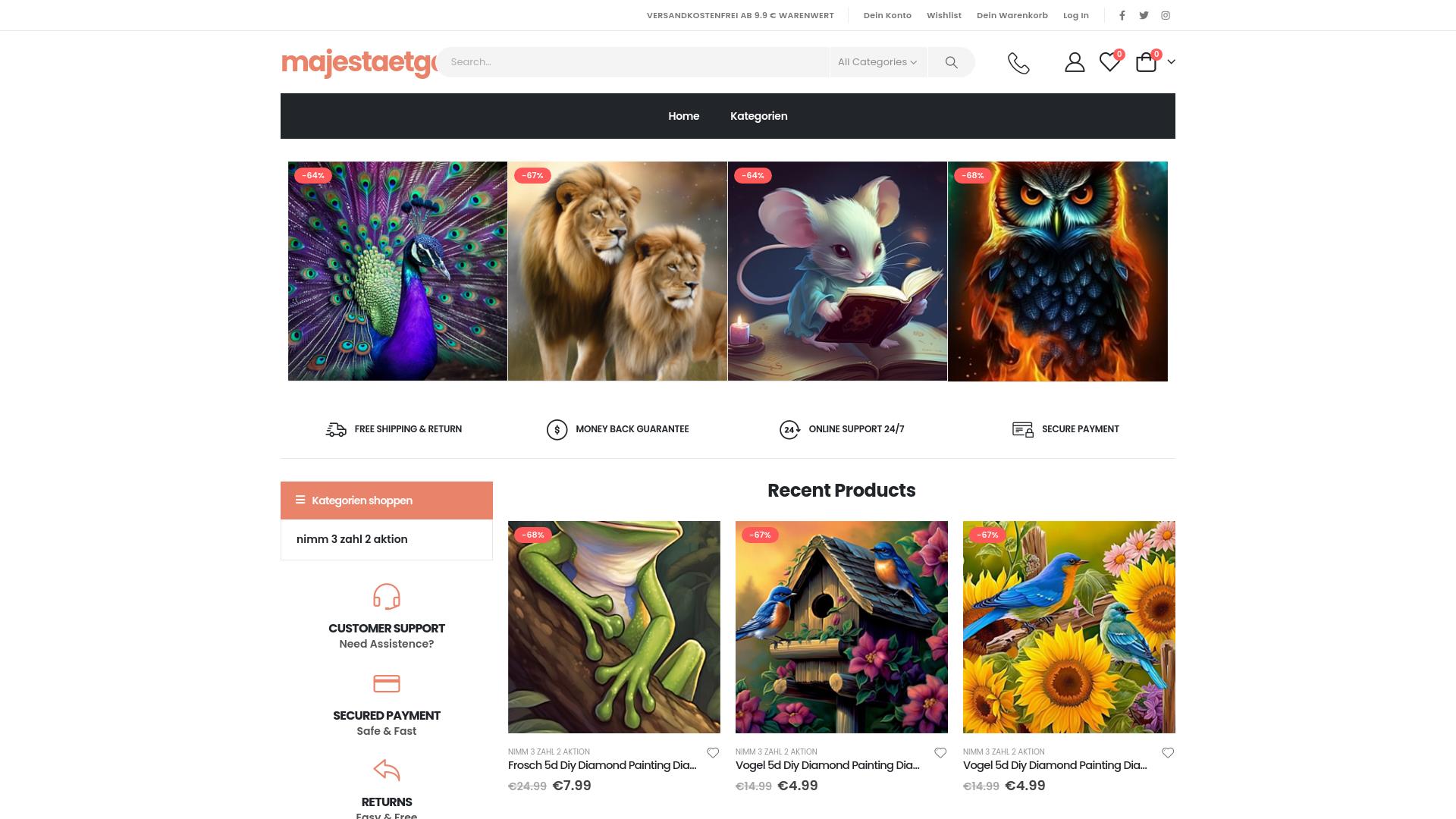
Task: Expand the cart dropdown arrow
Action: 1171,62
